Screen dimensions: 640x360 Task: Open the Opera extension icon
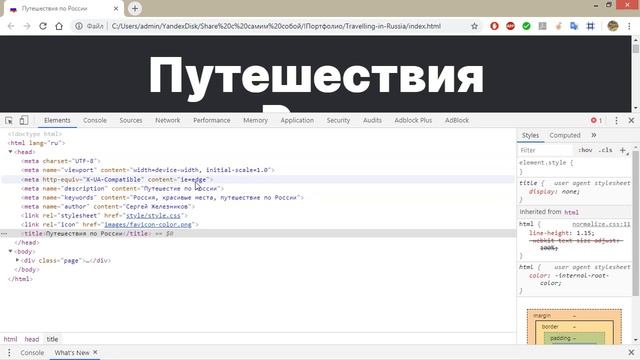pos(494,26)
